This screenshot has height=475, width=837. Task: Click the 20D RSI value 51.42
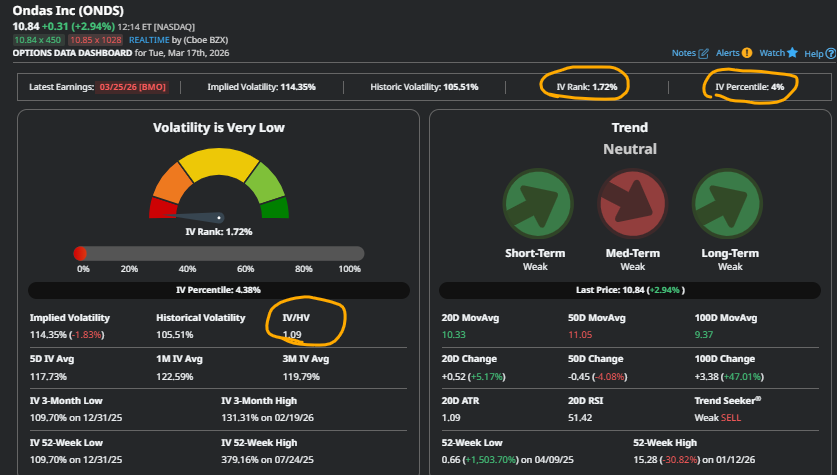pos(580,418)
